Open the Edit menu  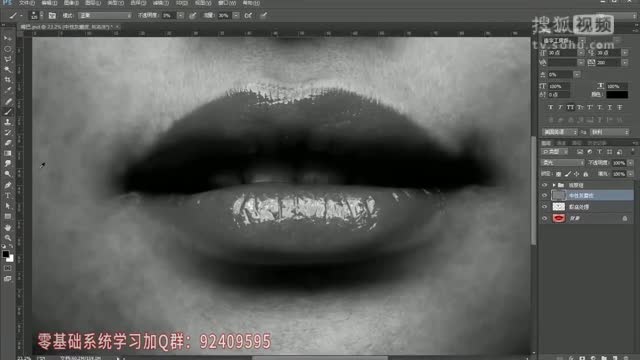(x=49, y=3)
